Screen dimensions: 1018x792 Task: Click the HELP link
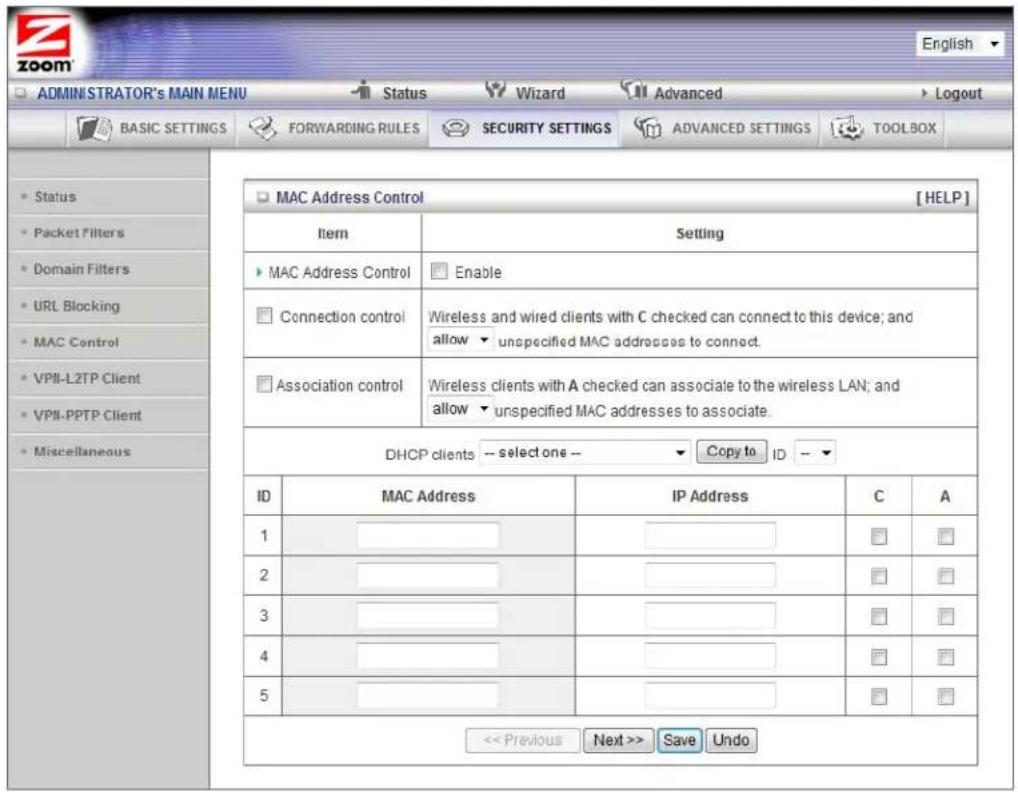click(x=942, y=197)
